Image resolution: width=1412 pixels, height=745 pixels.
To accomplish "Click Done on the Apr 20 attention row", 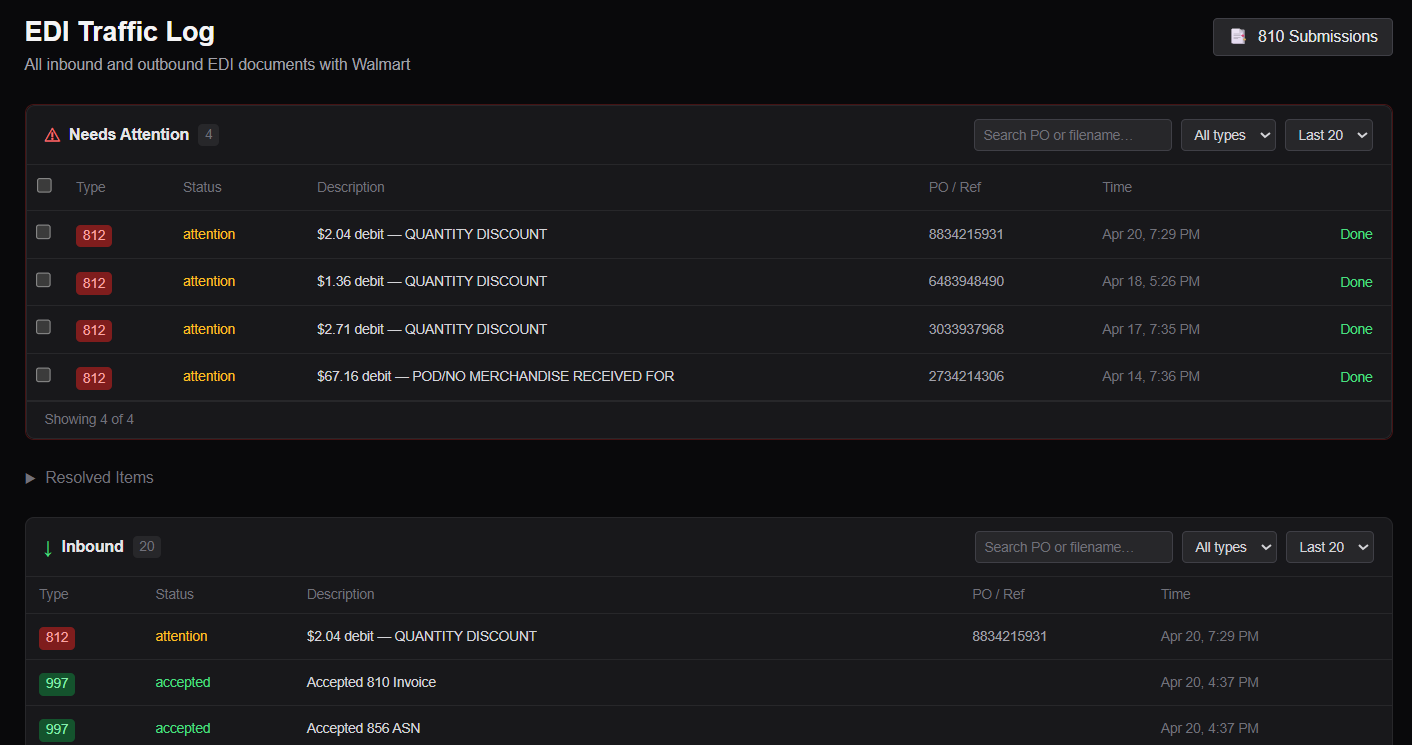I will [1356, 233].
